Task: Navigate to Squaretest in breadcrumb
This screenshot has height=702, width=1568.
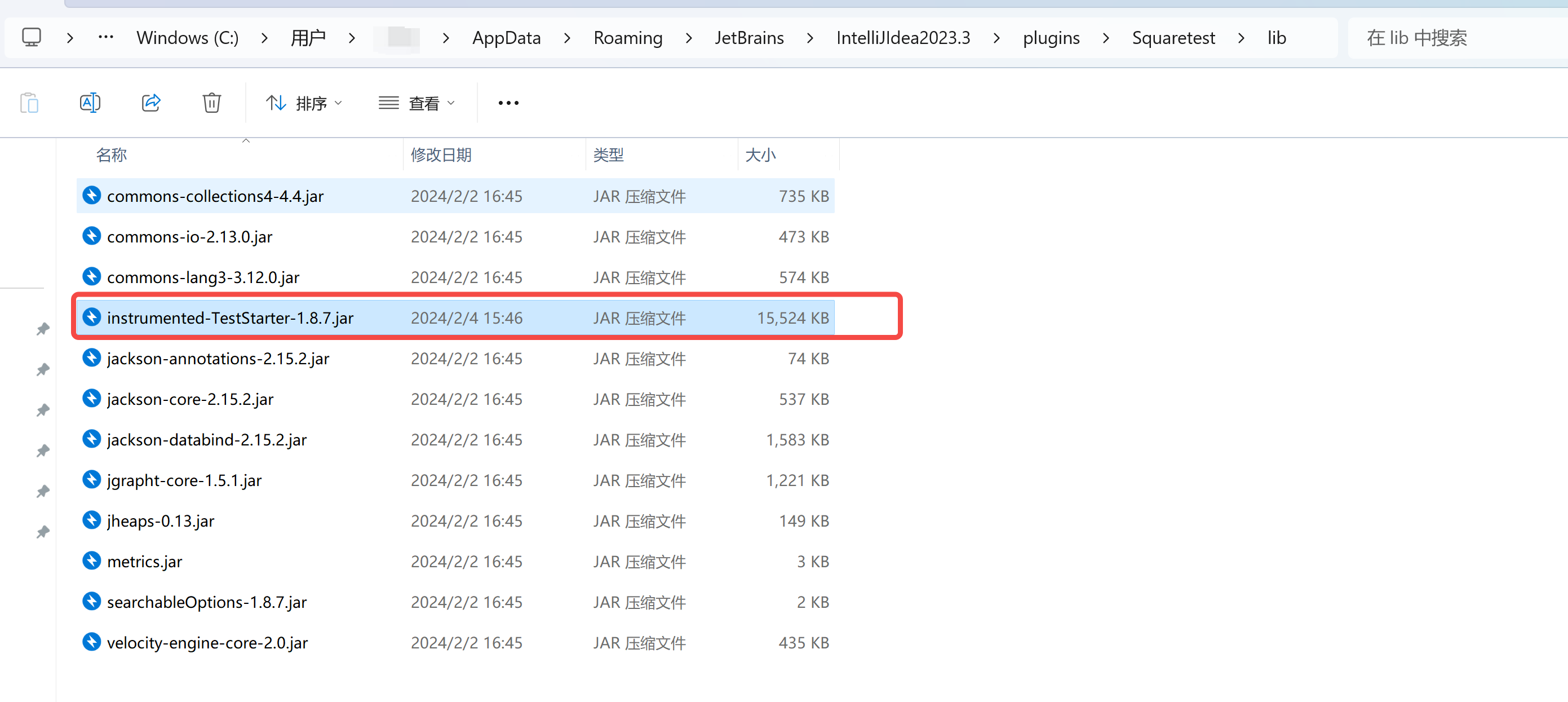Action: point(1173,38)
